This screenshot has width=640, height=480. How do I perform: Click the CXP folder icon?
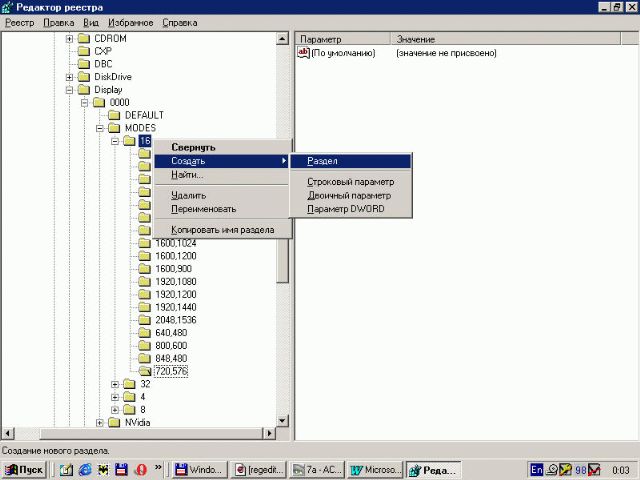point(84,51)
